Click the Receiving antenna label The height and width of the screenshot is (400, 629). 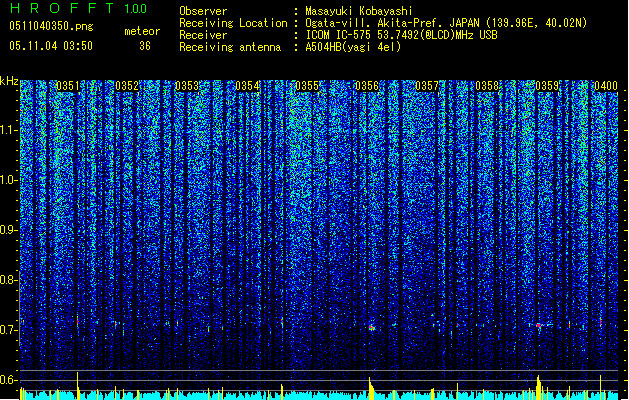click(230, 47)
